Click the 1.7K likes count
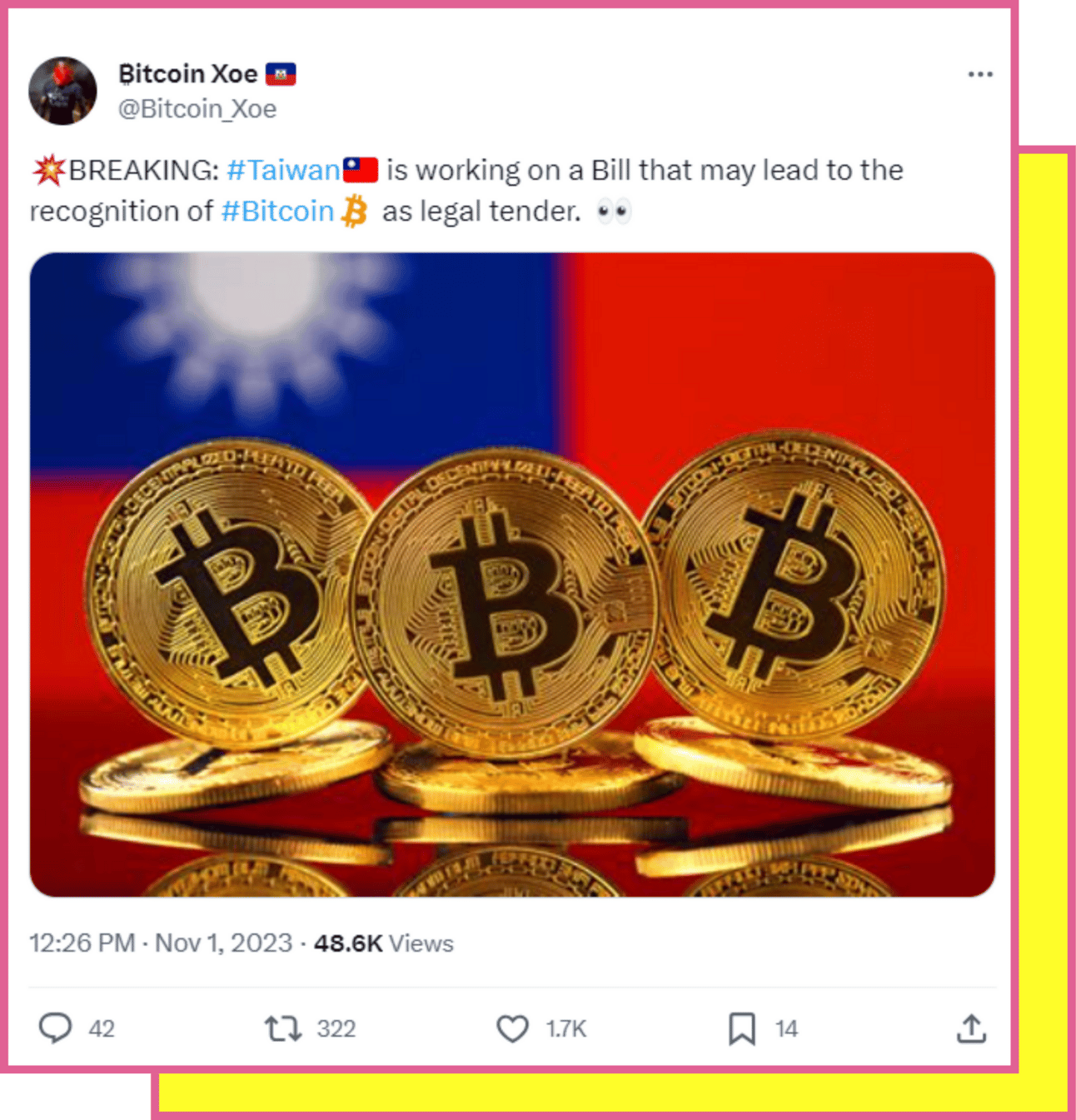Screen dimensions: 1076x1120 tap(566, 1029)
